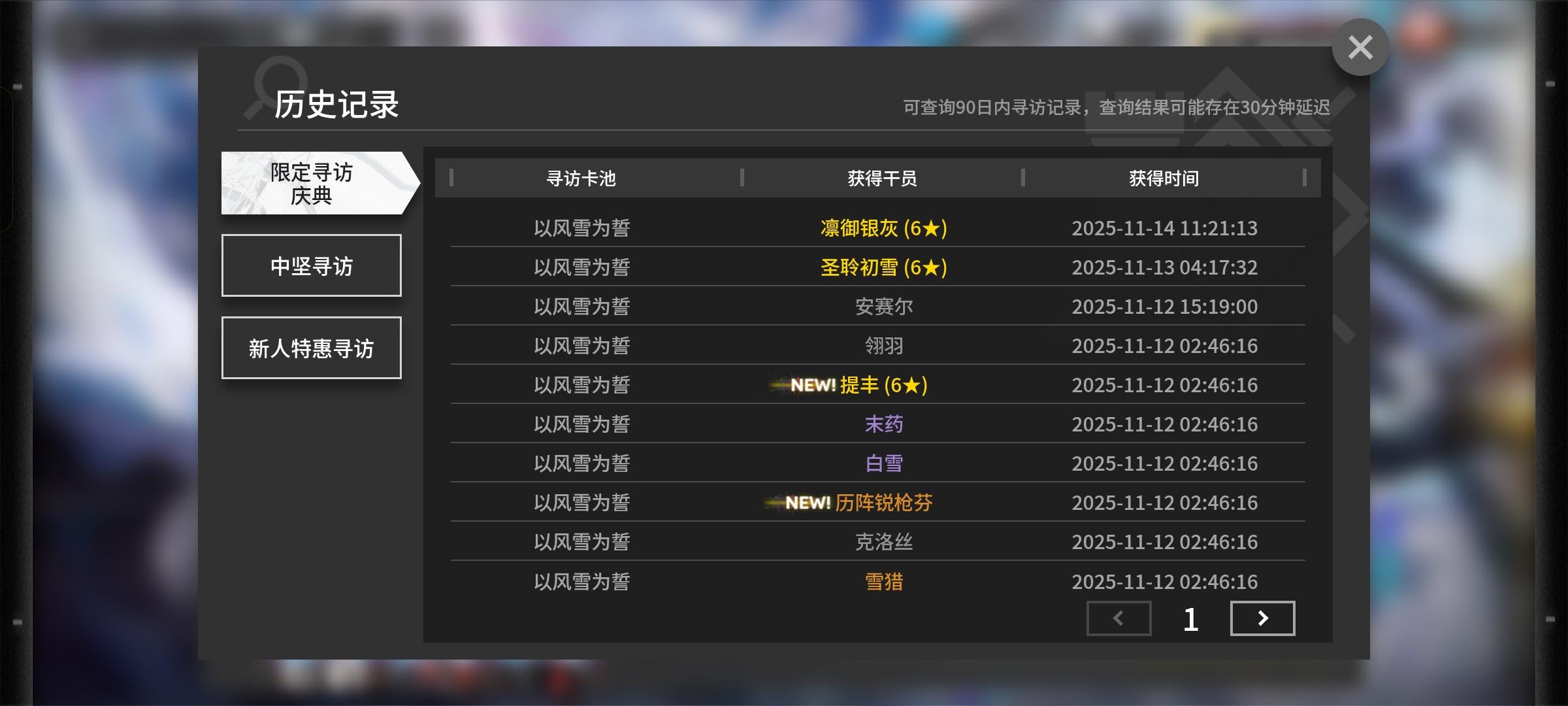
Task: Select the 白雪 operator entry
Action: pos(883,463)
